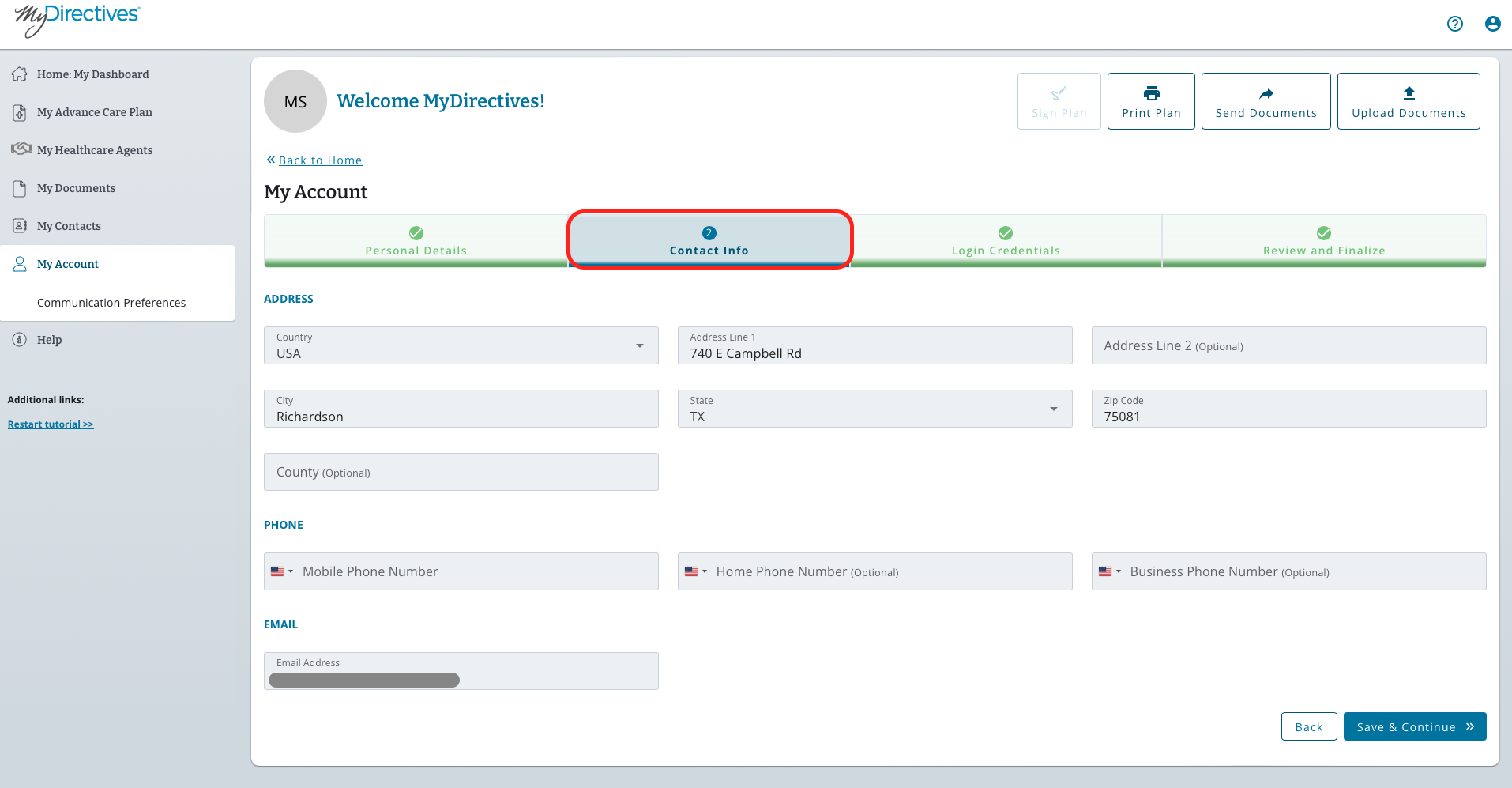Screen dimensions: 1512x788
Task: Click the Zip Code field
Action: click(x=1289, y=409)
